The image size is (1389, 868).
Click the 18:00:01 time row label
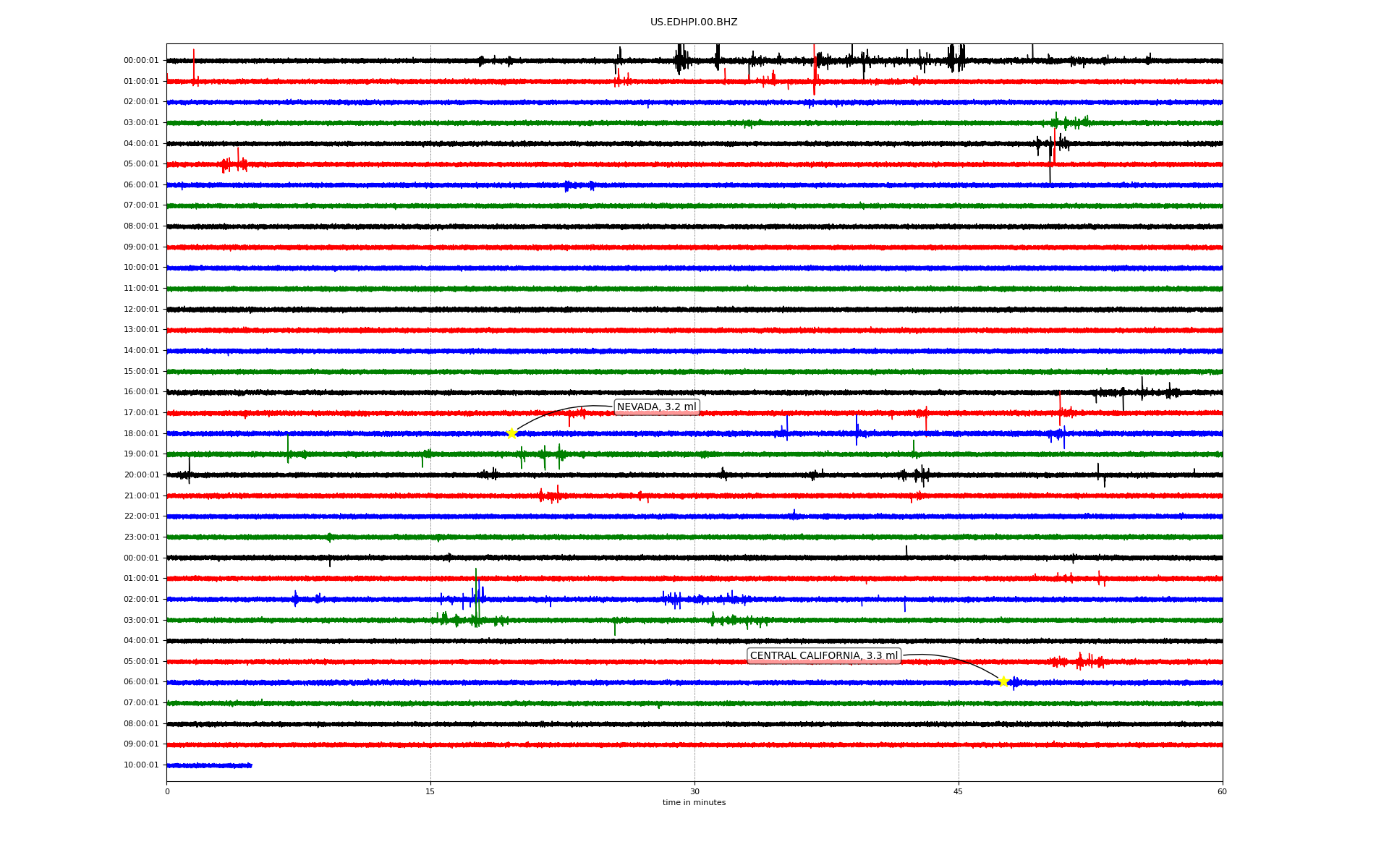(x=141, y=434)
